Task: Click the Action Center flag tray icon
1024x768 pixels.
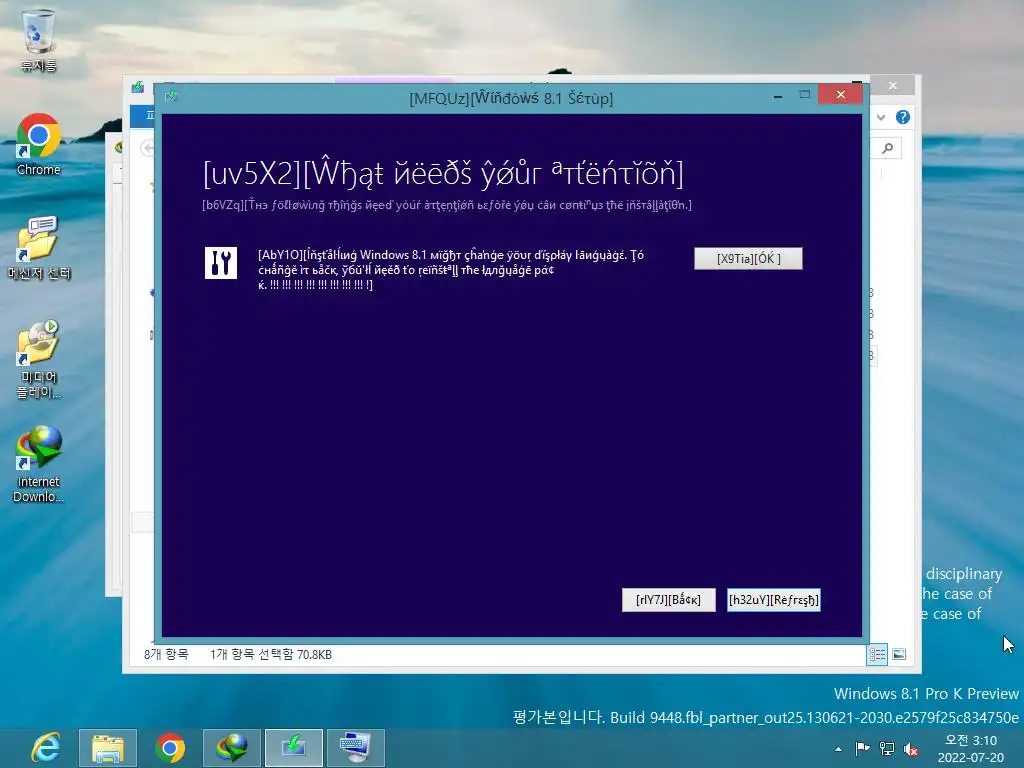Action: click(862, 748)
